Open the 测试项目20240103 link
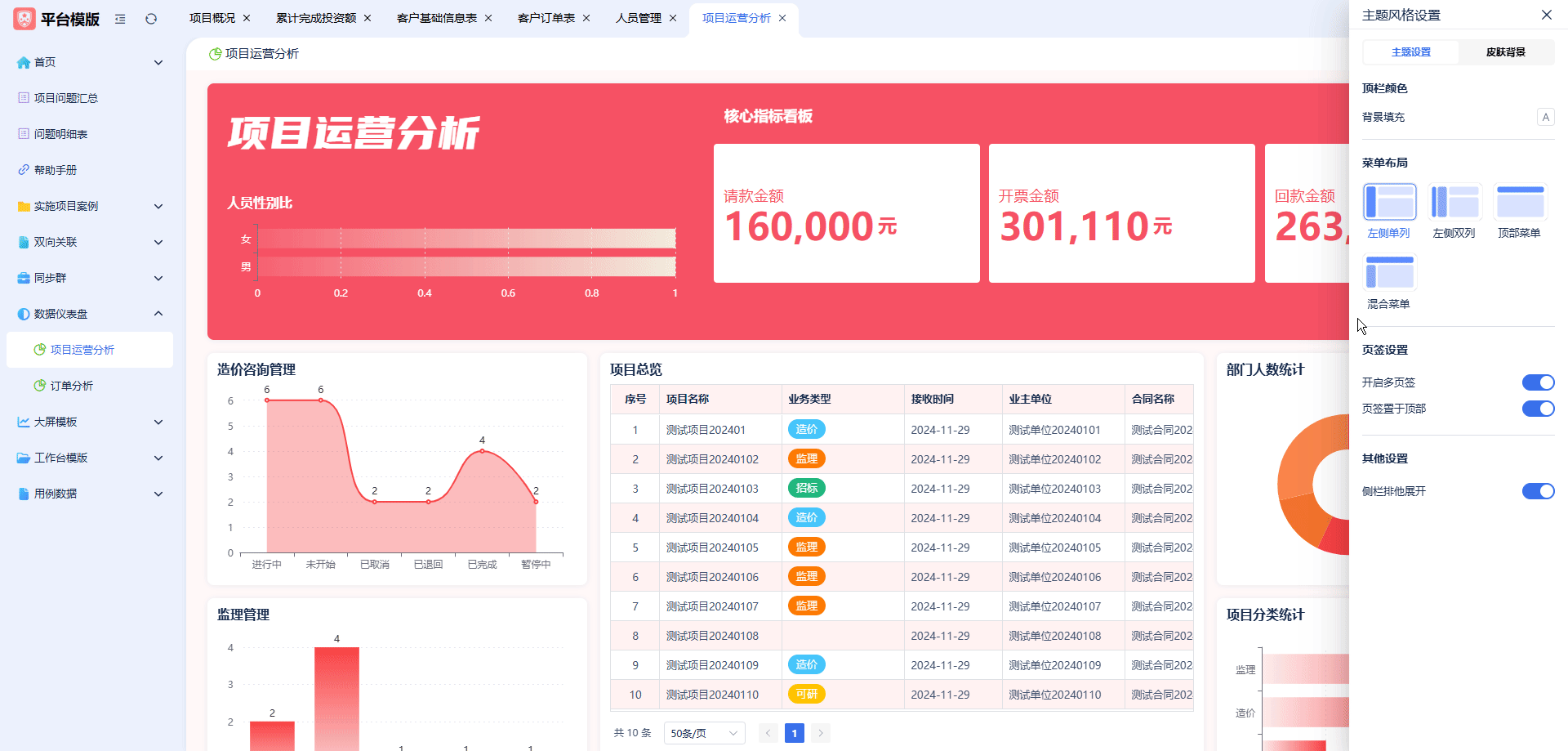The height and width of the screenshot is (751, 1568). pyautogui.click(x=711, y=489)
